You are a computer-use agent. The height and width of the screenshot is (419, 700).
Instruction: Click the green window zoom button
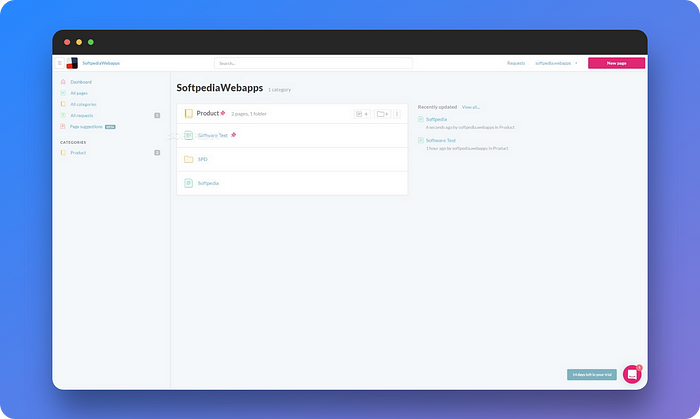coord(91,42)
